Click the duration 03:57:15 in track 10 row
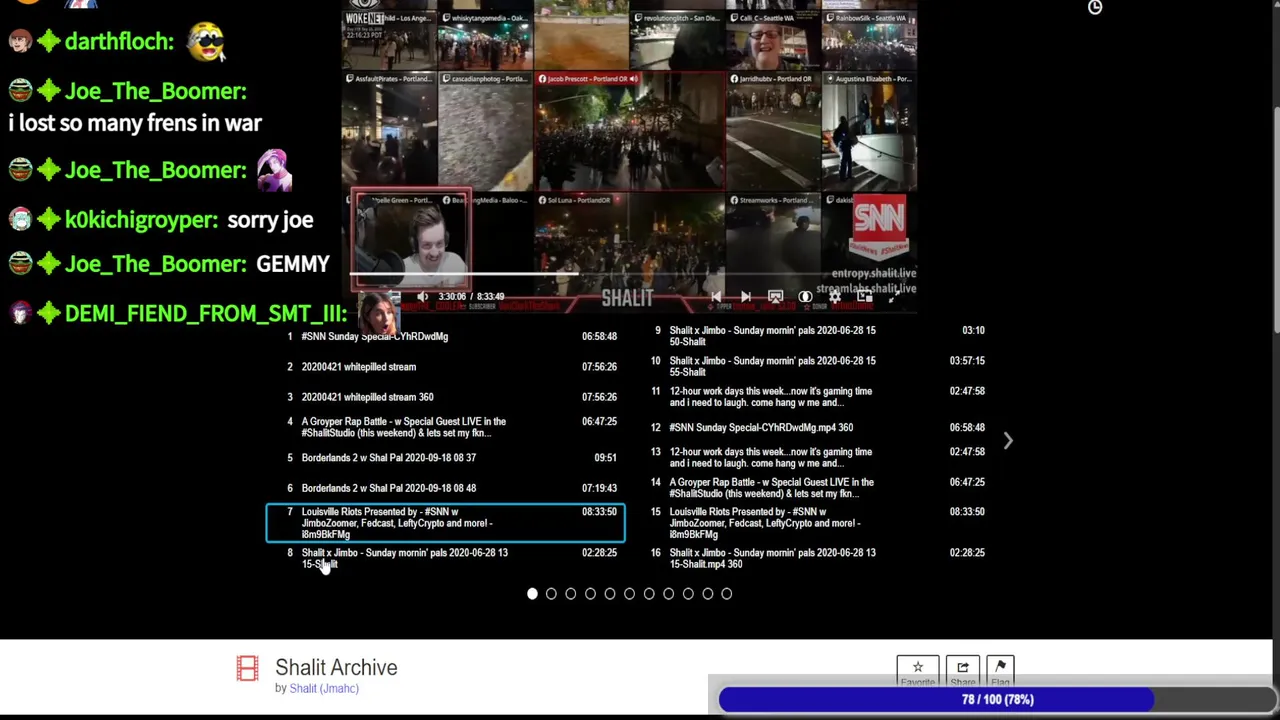The width and height of the screenshot is (1280, 720). [967, 361]
